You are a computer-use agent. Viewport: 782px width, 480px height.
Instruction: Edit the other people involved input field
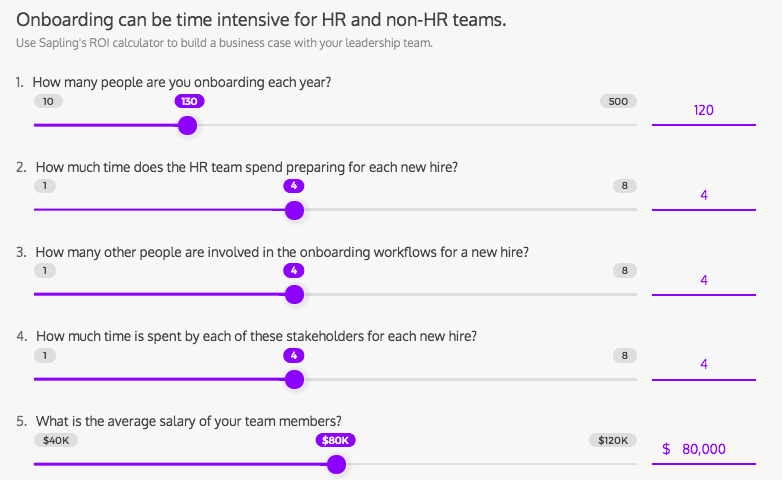pyautogui.click(x=704, y=280)
